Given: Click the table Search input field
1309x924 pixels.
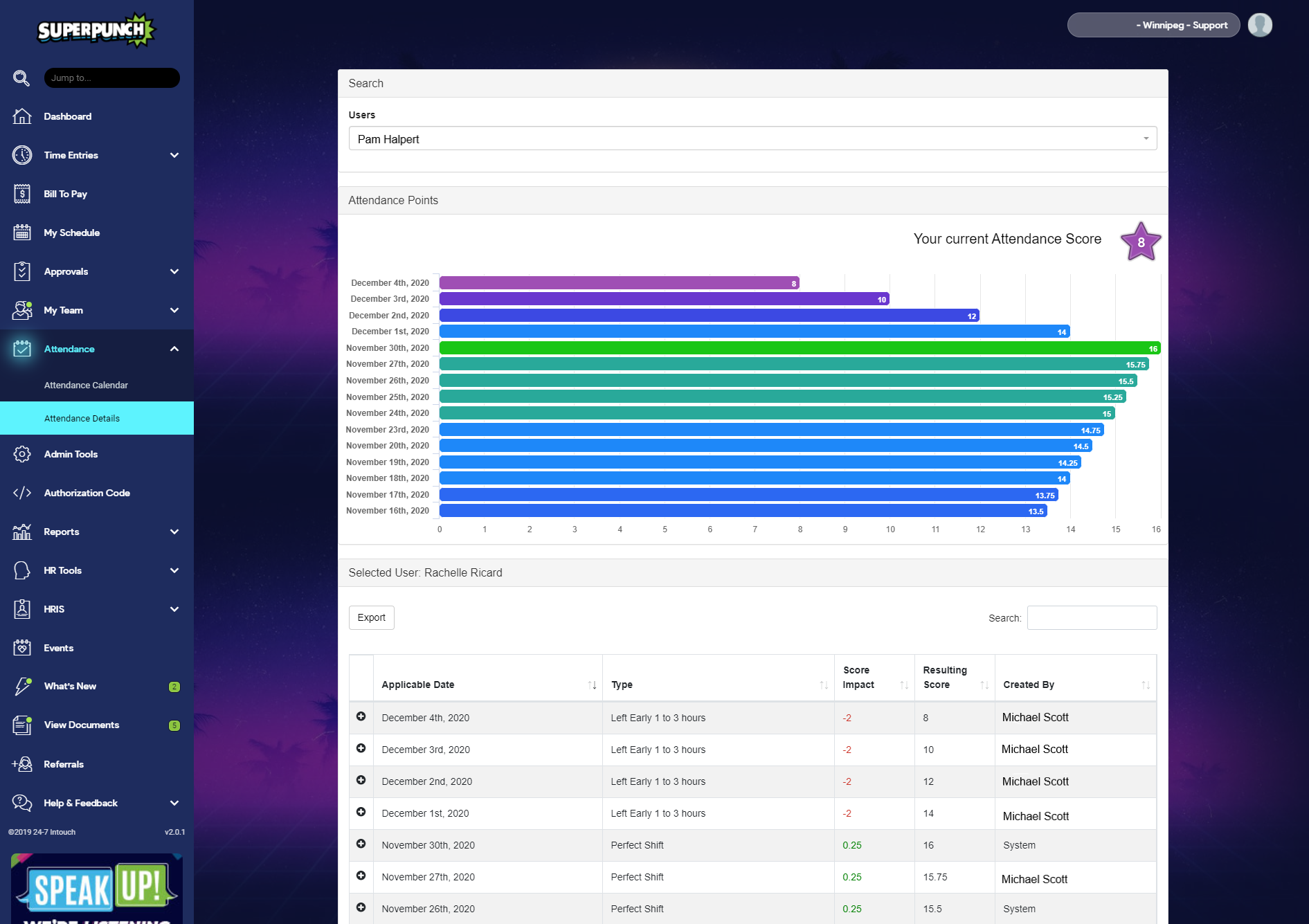Looking at the screenshot, I should point(1091,618).
